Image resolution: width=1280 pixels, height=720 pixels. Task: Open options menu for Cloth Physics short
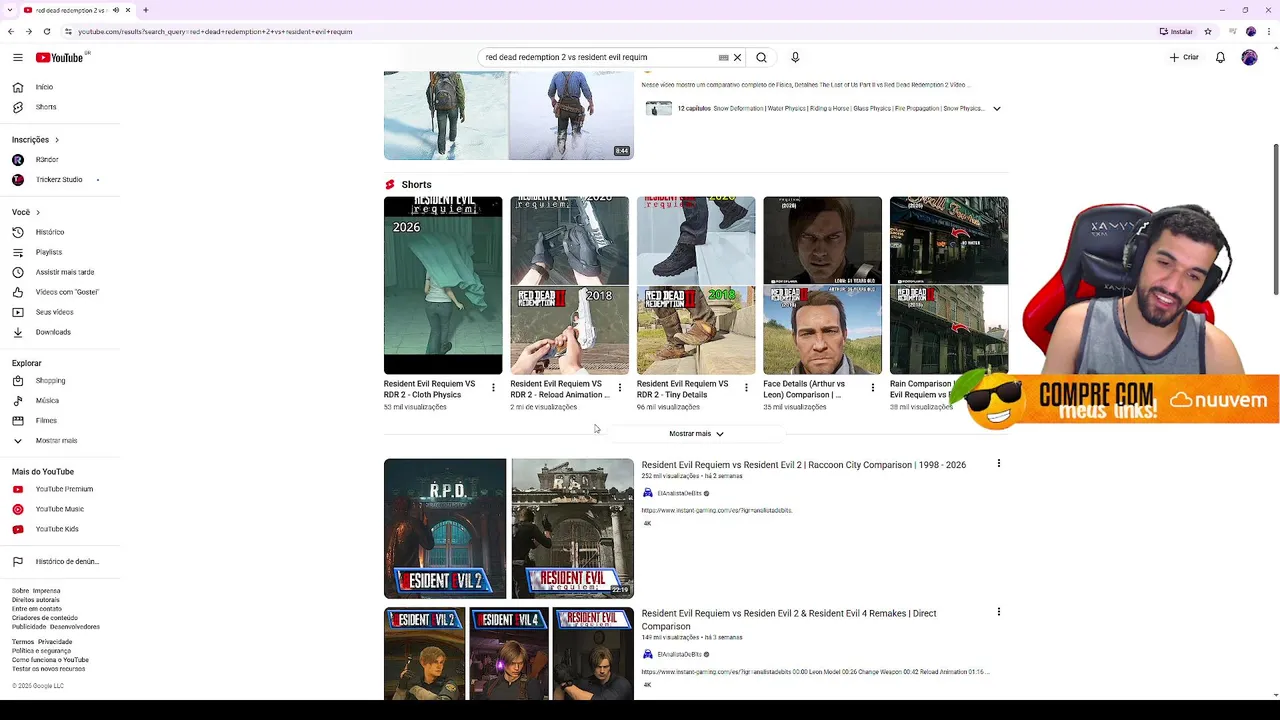493,388
